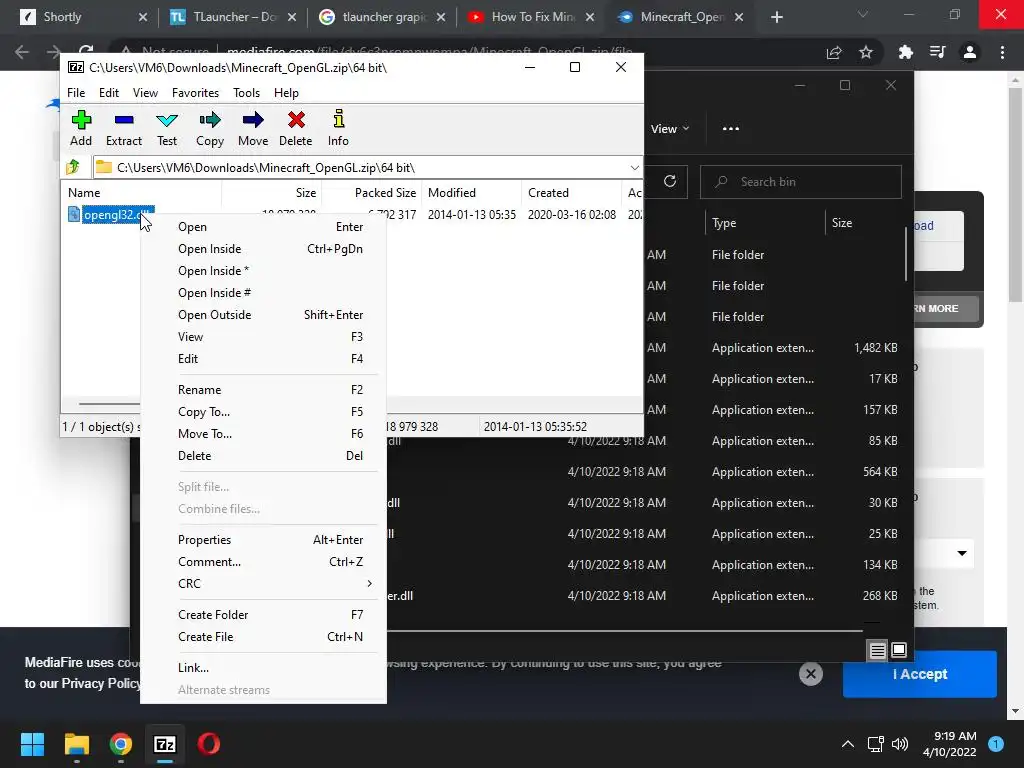Click the 7-Zip taskbar icon
The width and height of the screenshot is (1024, 768).
pyautogui.click(x=165, y=744)
